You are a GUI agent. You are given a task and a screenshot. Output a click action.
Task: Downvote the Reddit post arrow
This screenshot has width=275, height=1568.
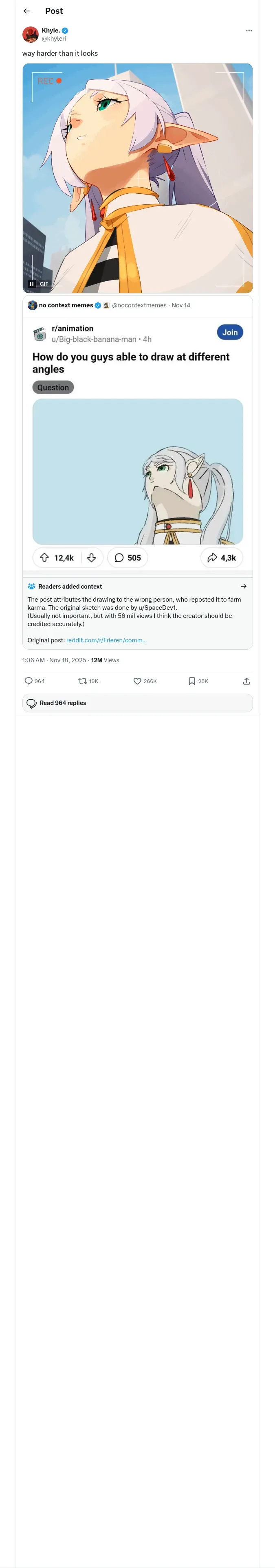[92, 558]
